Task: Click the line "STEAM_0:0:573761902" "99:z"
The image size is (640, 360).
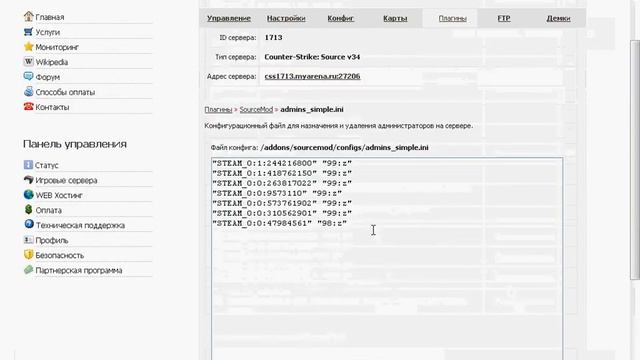Action: point(282,203)
